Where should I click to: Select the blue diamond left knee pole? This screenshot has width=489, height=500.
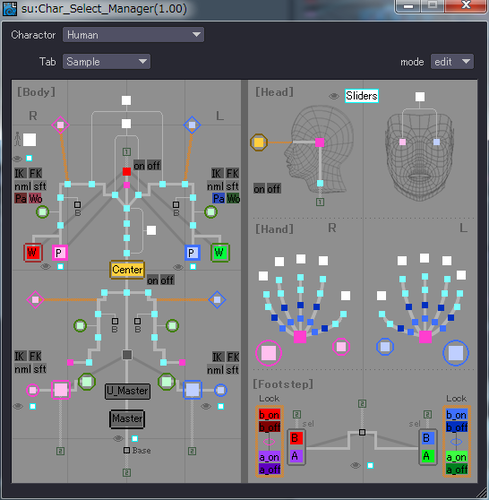[x=217, y=300]
